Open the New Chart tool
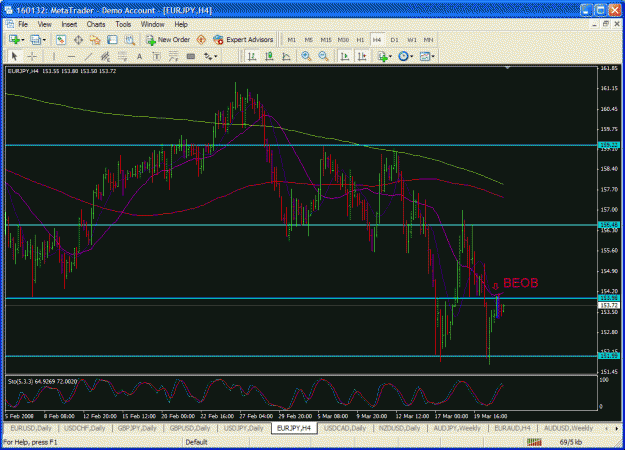Screen dimensions: 625x450 tap(14, 39)
